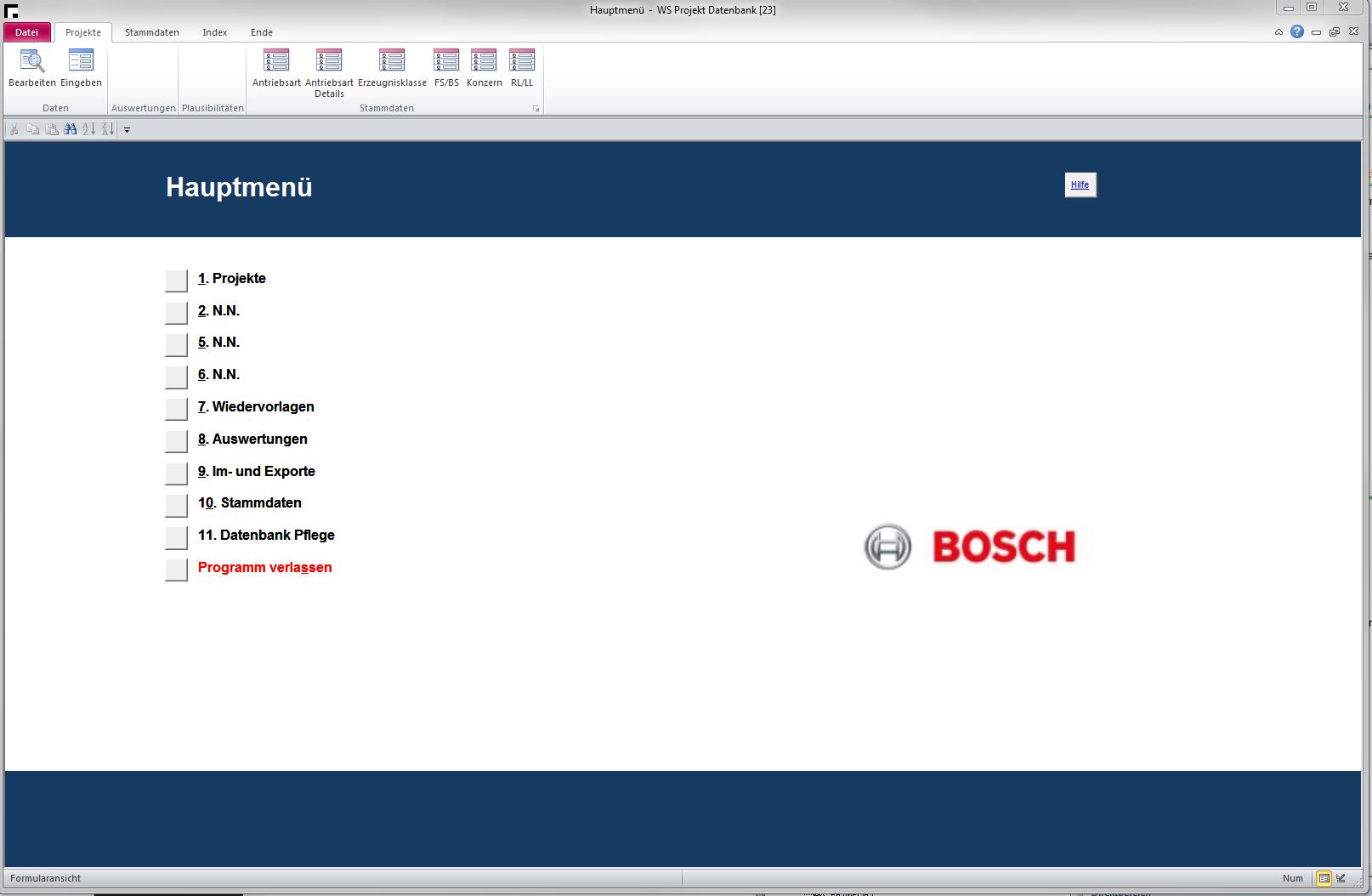
Task: Expand the Stammdaten group dialog launcher
Action: click(536, 109)
